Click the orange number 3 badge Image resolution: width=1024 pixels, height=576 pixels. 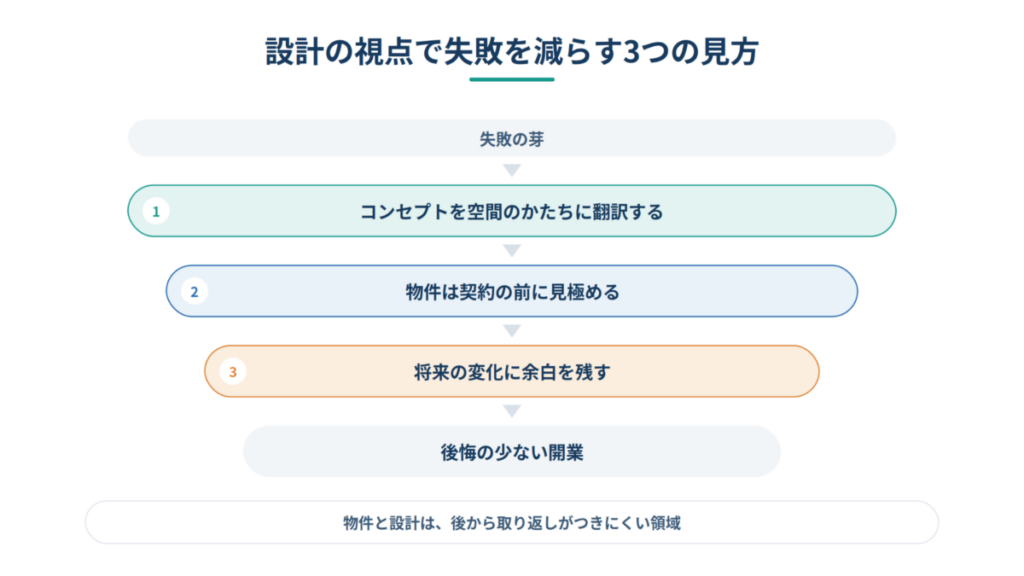click(232, 372)
